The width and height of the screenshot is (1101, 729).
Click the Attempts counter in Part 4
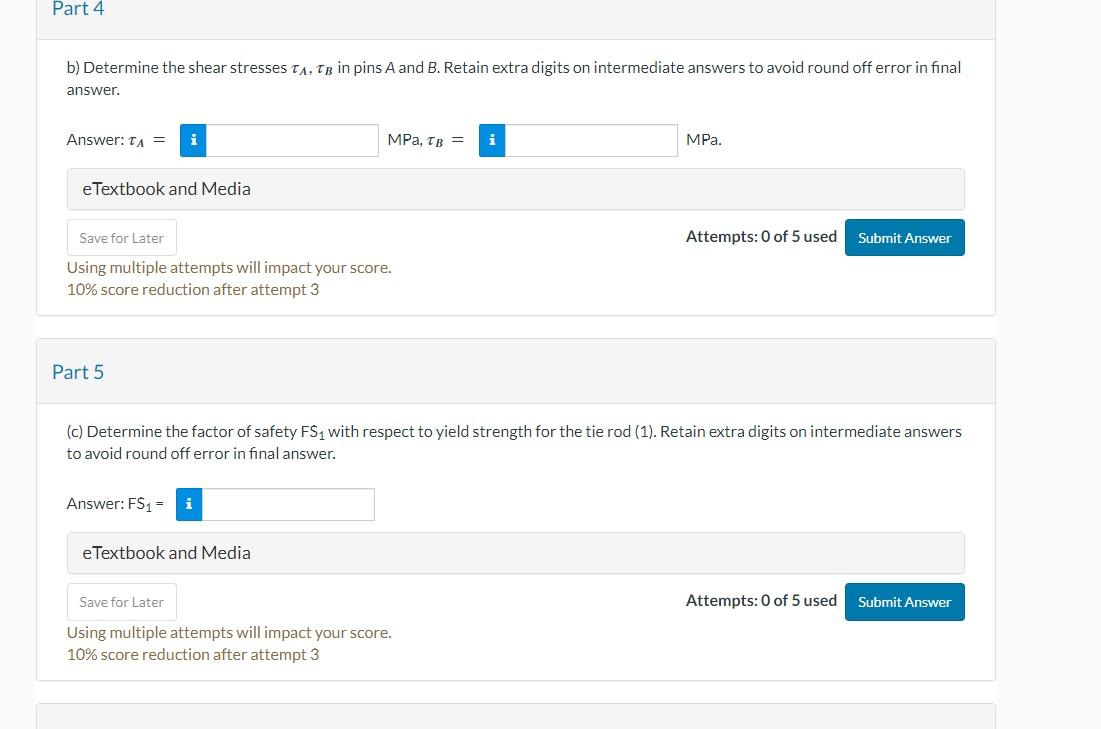[761, 236]
